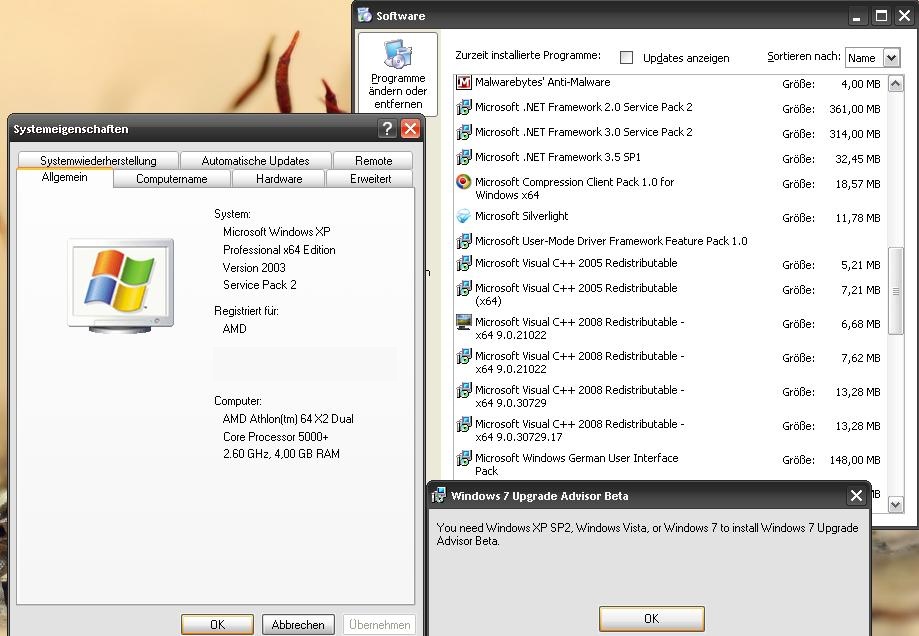Viewport: 919px width, 636px height.
Task: Click the Windows 7 Upgrade Advisor title icon
Action: (438, 496)
